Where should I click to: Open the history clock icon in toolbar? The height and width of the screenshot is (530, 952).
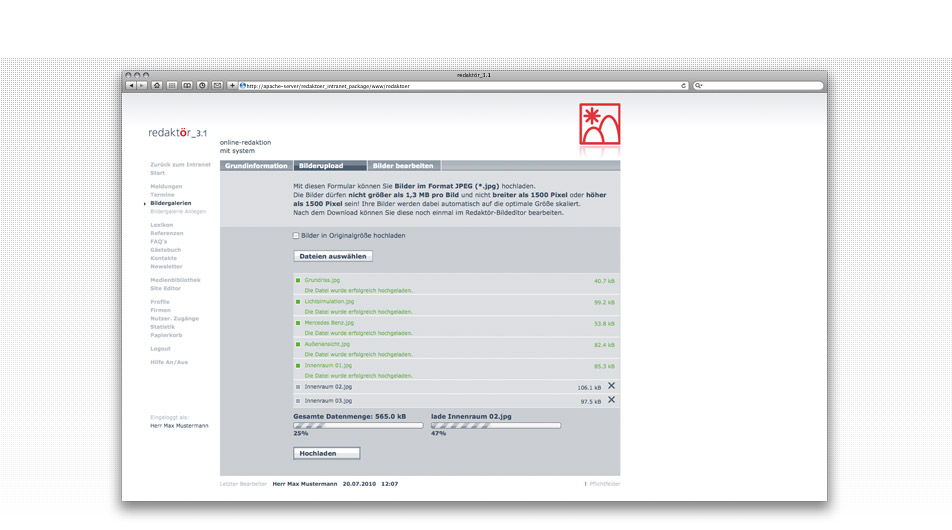[202, 86]
